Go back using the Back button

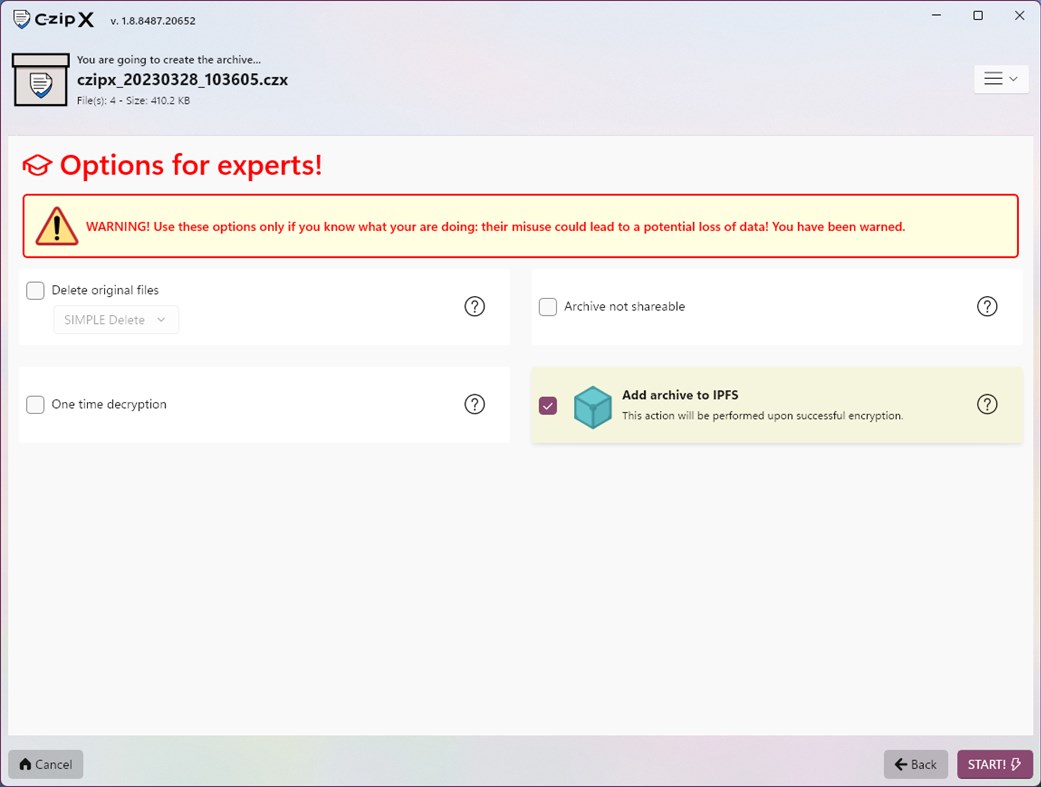coord(915,763)
